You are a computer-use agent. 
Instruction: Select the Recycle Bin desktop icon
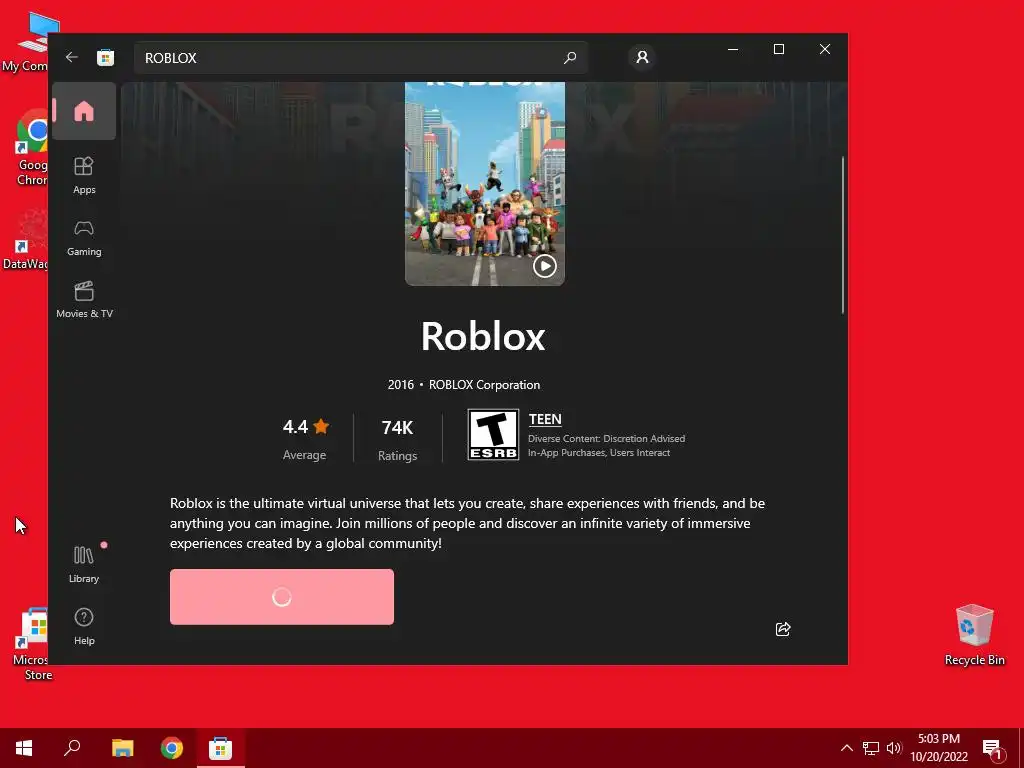(974, 635)
